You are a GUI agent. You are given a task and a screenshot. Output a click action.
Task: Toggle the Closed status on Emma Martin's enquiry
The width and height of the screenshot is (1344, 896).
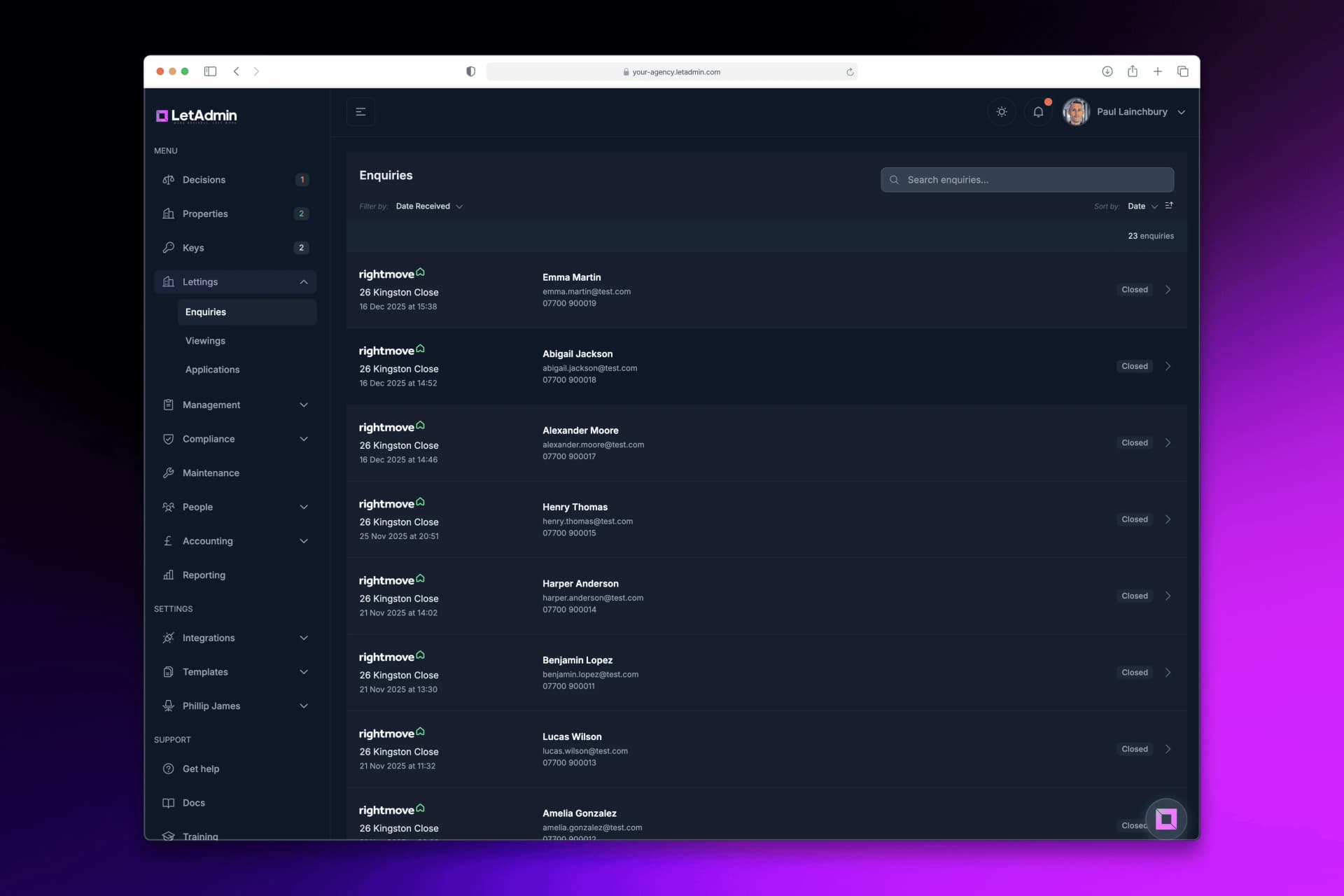click(x=1133, y=289)
